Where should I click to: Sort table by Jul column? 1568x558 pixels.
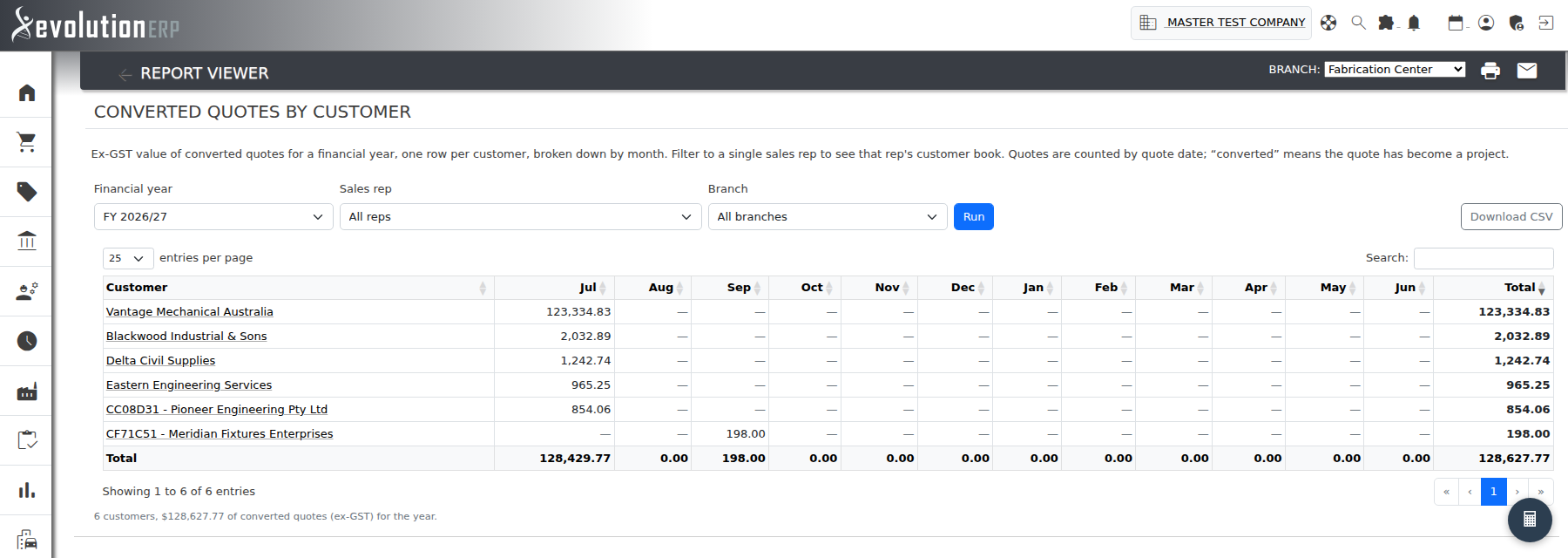pyautogui.click(x=554, y=288)
